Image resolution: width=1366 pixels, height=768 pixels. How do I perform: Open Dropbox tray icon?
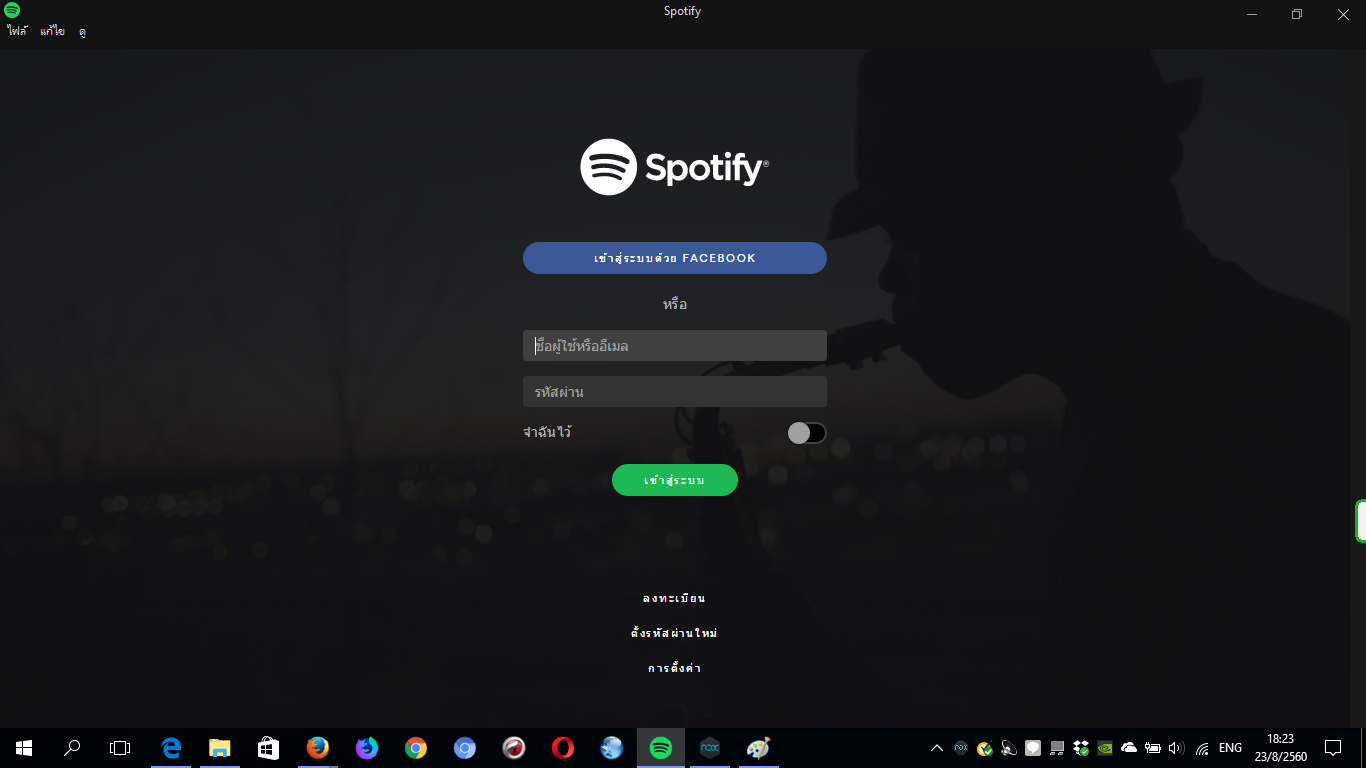coord(1081,747)
